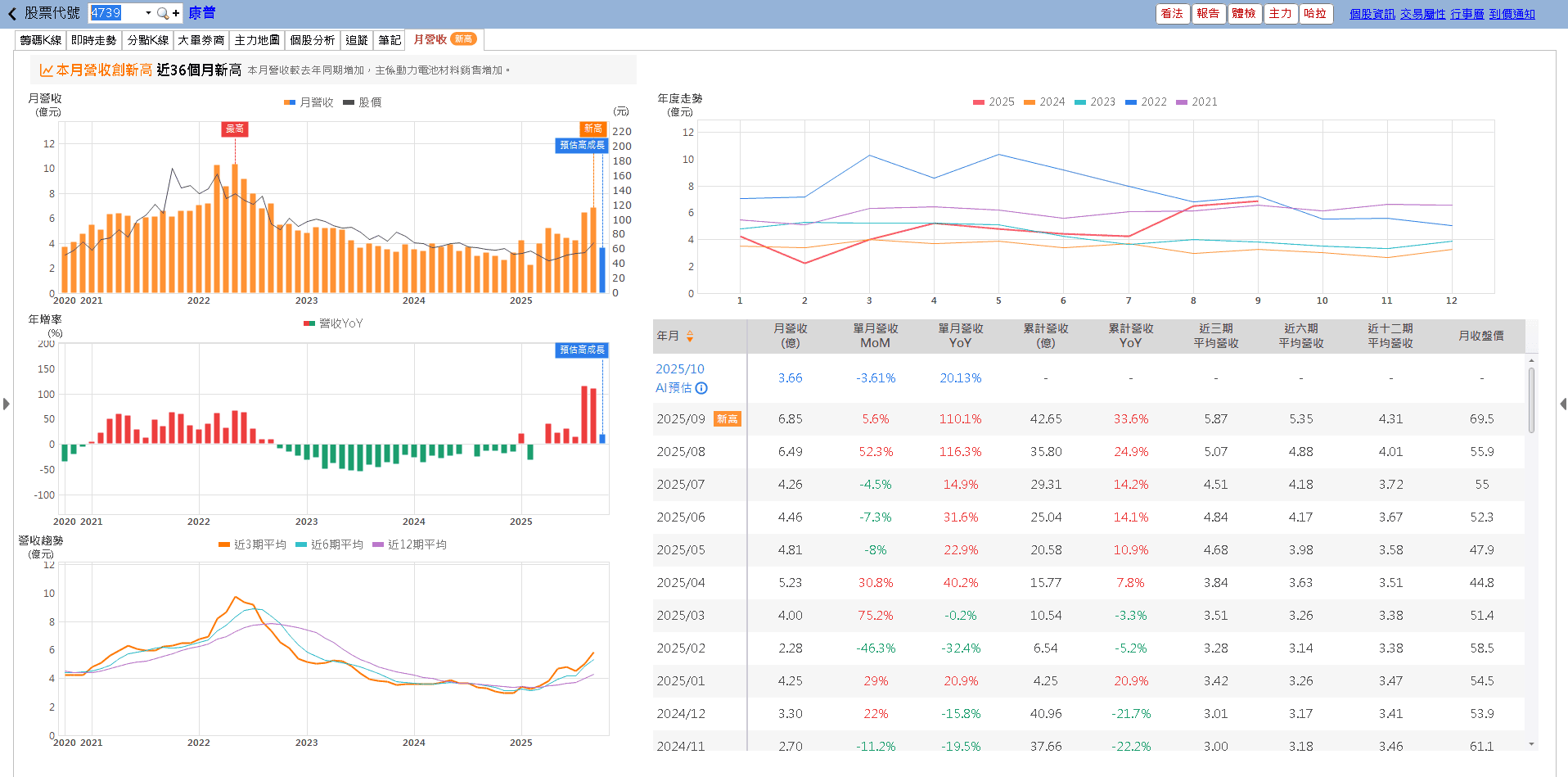Viewport: 1568px width, 777px height.
Task: Open the 個股分析 tab
Action: tap(312, 40)
